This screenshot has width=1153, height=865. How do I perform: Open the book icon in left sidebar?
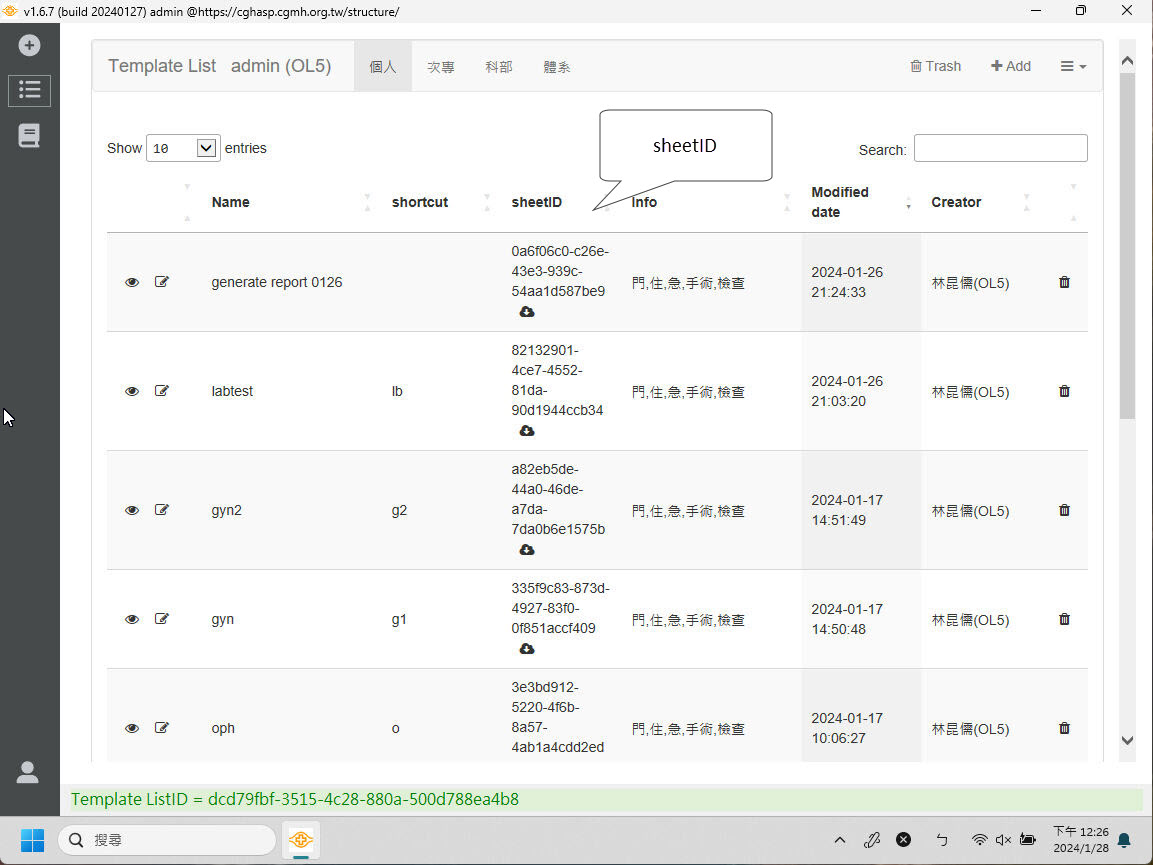point(30,136)
